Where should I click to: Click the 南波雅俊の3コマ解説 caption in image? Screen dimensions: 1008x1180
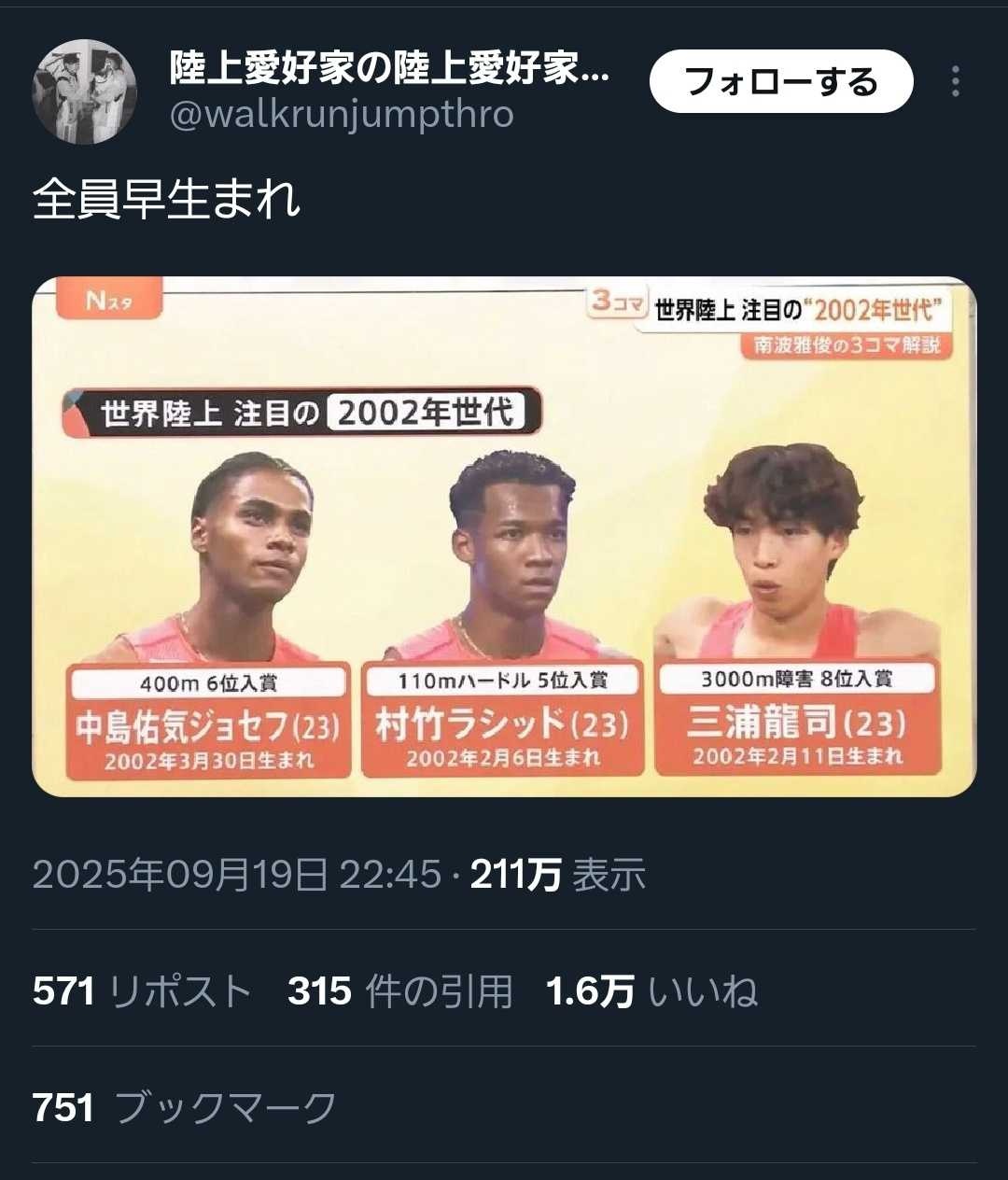(847, 345)
